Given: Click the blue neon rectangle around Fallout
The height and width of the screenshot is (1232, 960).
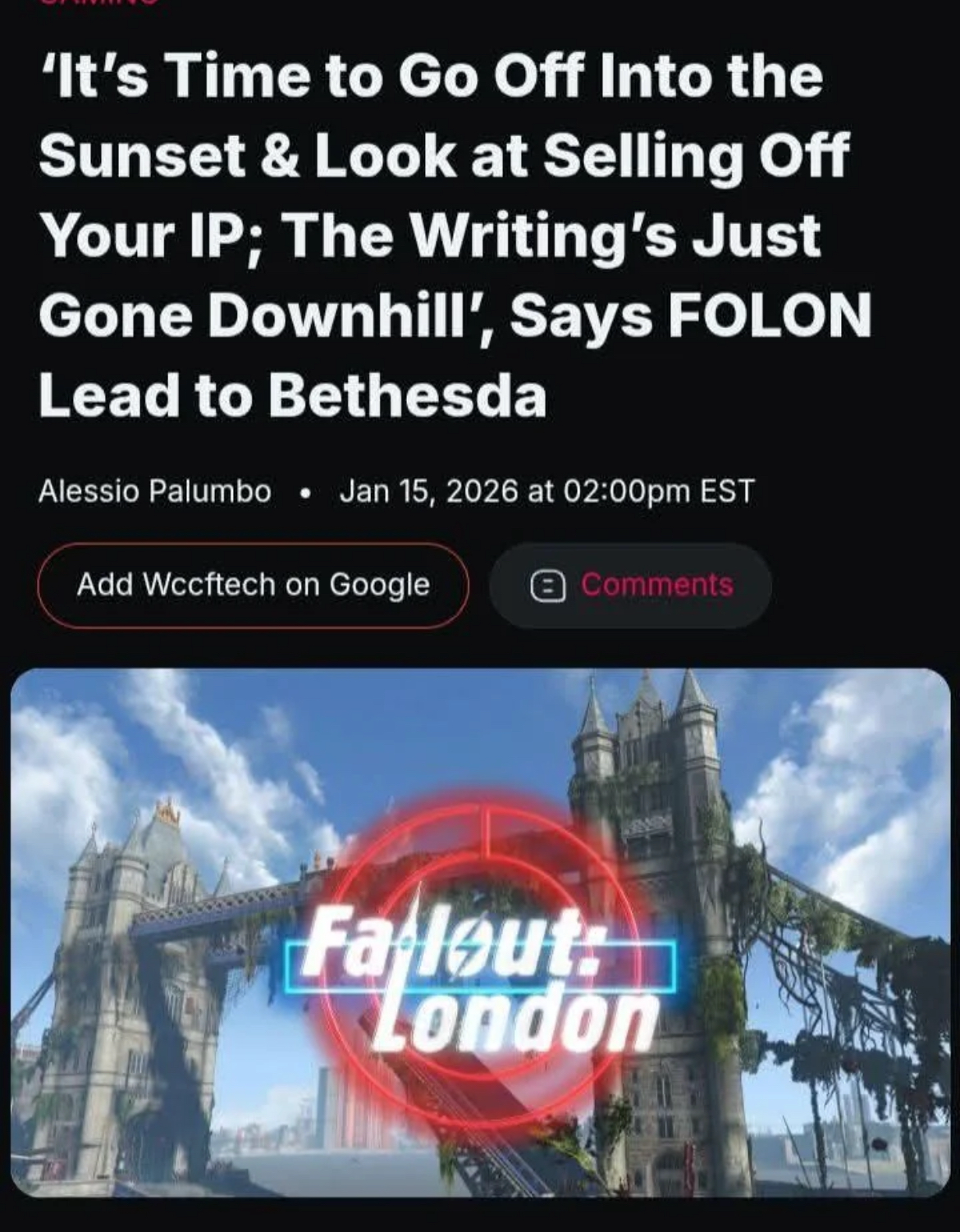Looking at the screenshot, I should point(482,968).
